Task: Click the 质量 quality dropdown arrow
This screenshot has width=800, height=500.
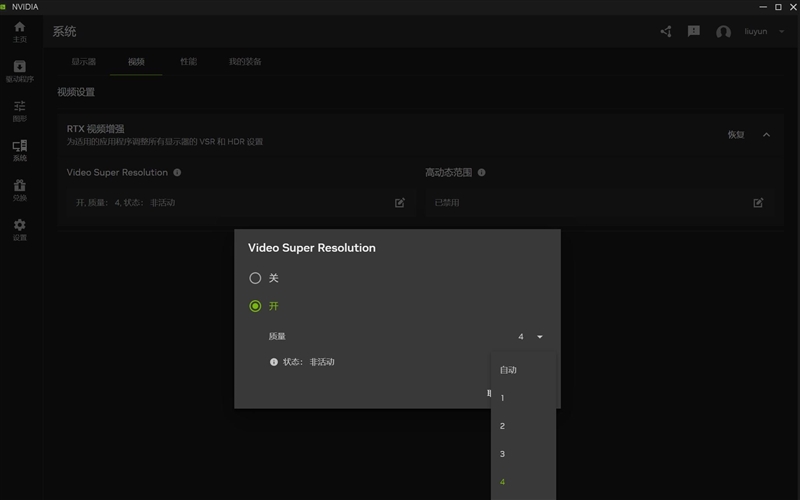Action: click(x=540, y=337)
